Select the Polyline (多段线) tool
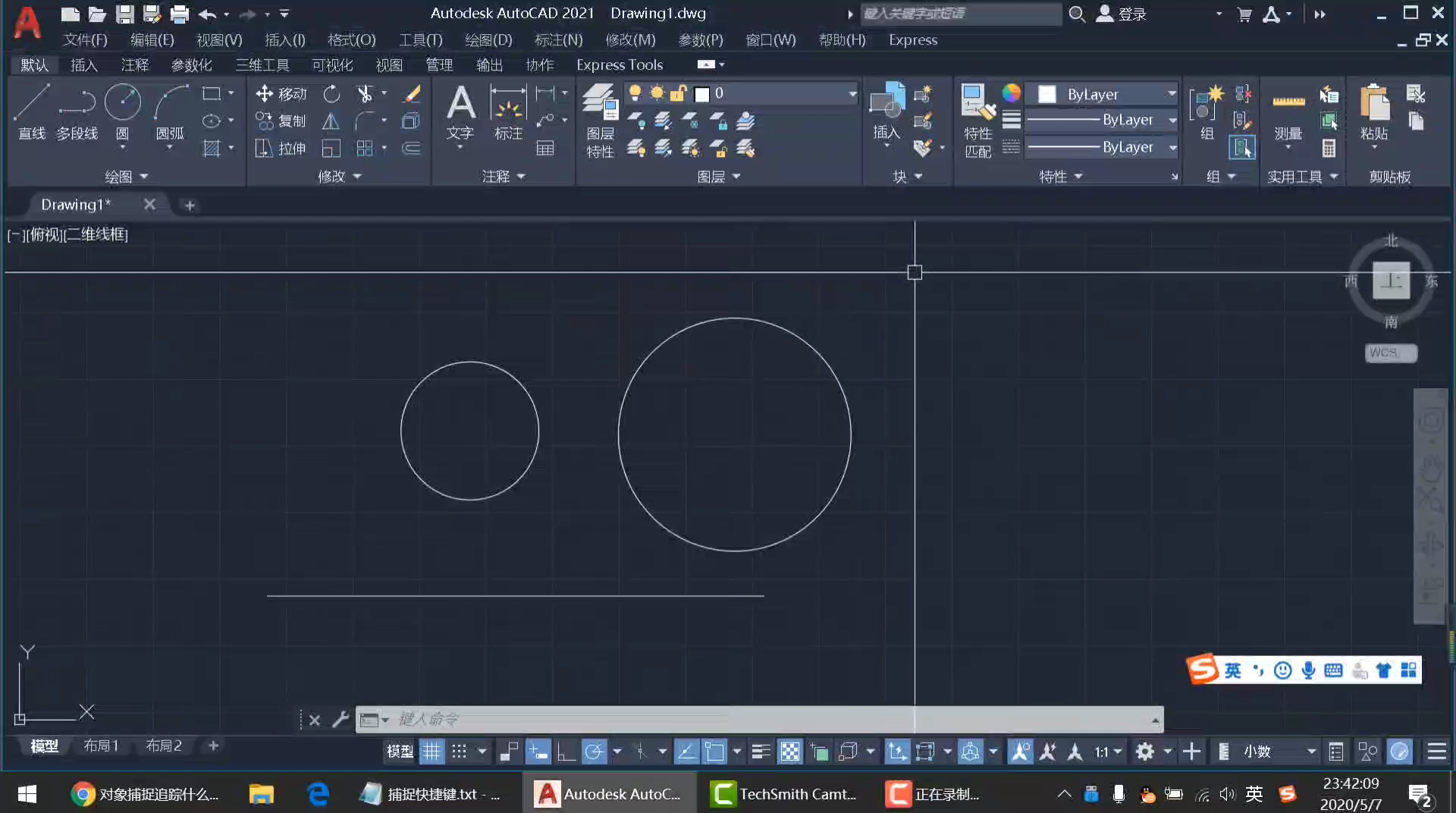The image size is (1456, 813). pyautogui.click(x=77, y=112)
